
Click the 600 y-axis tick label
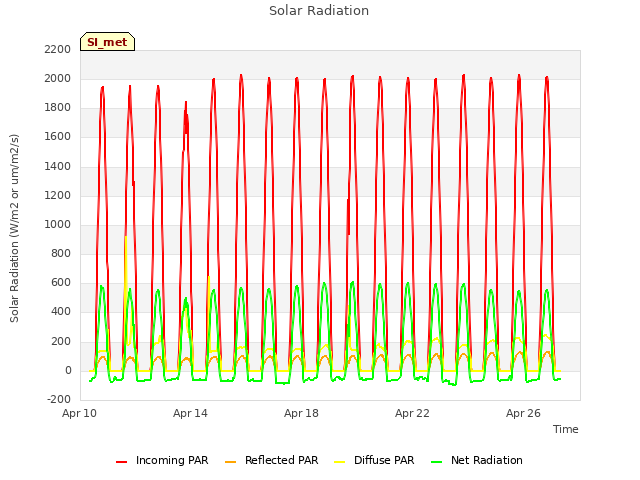(x=61, y=283)
